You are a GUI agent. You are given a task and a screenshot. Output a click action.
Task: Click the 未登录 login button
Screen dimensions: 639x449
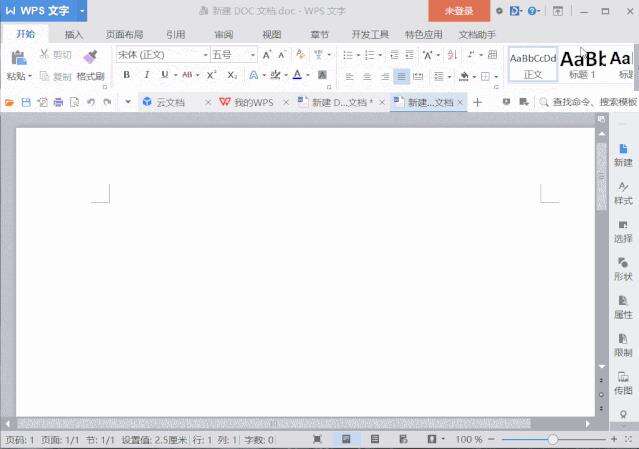click(459, 11)
